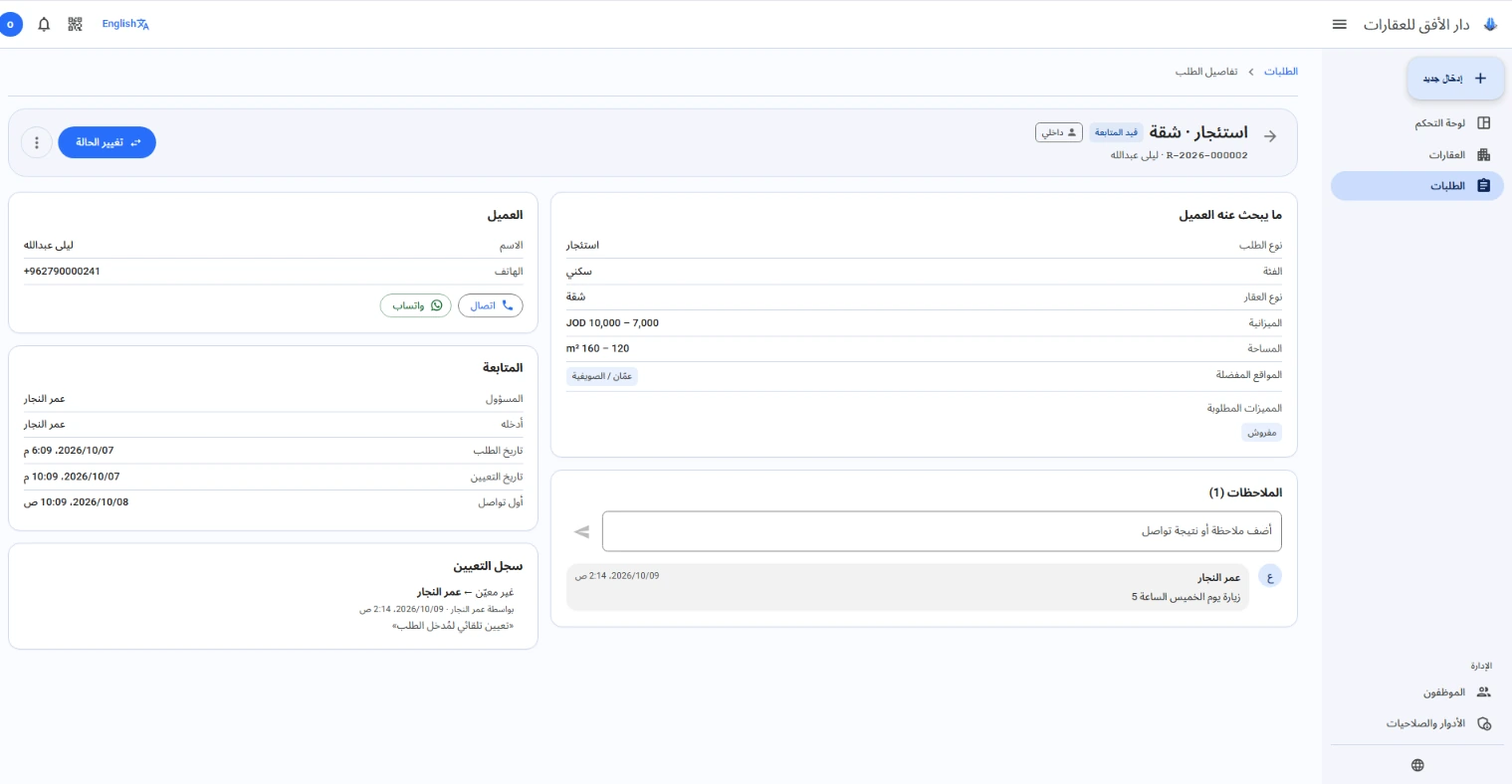Click the request heading استئجار · شقة
This screenshot has width=1512, height=784.
pyautogui.click(x=1198, y=132)
